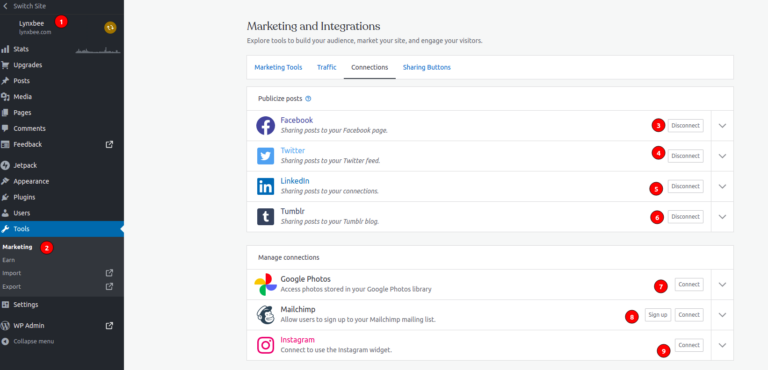Open the Sharing Buttons tab
The width and height of the screenshot is (768, 370).
(x=427, y=68)
